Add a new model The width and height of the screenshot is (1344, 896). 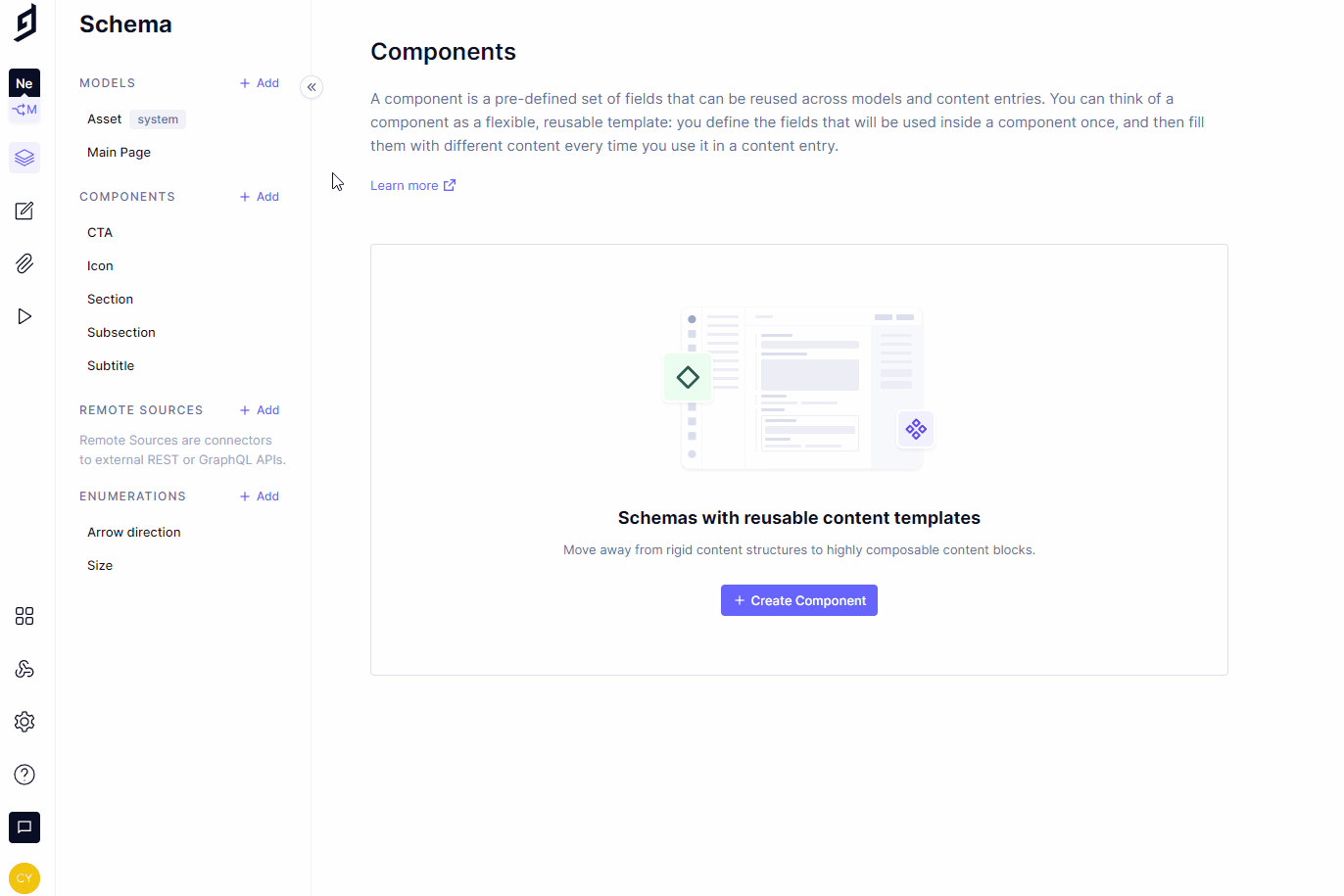260,83
